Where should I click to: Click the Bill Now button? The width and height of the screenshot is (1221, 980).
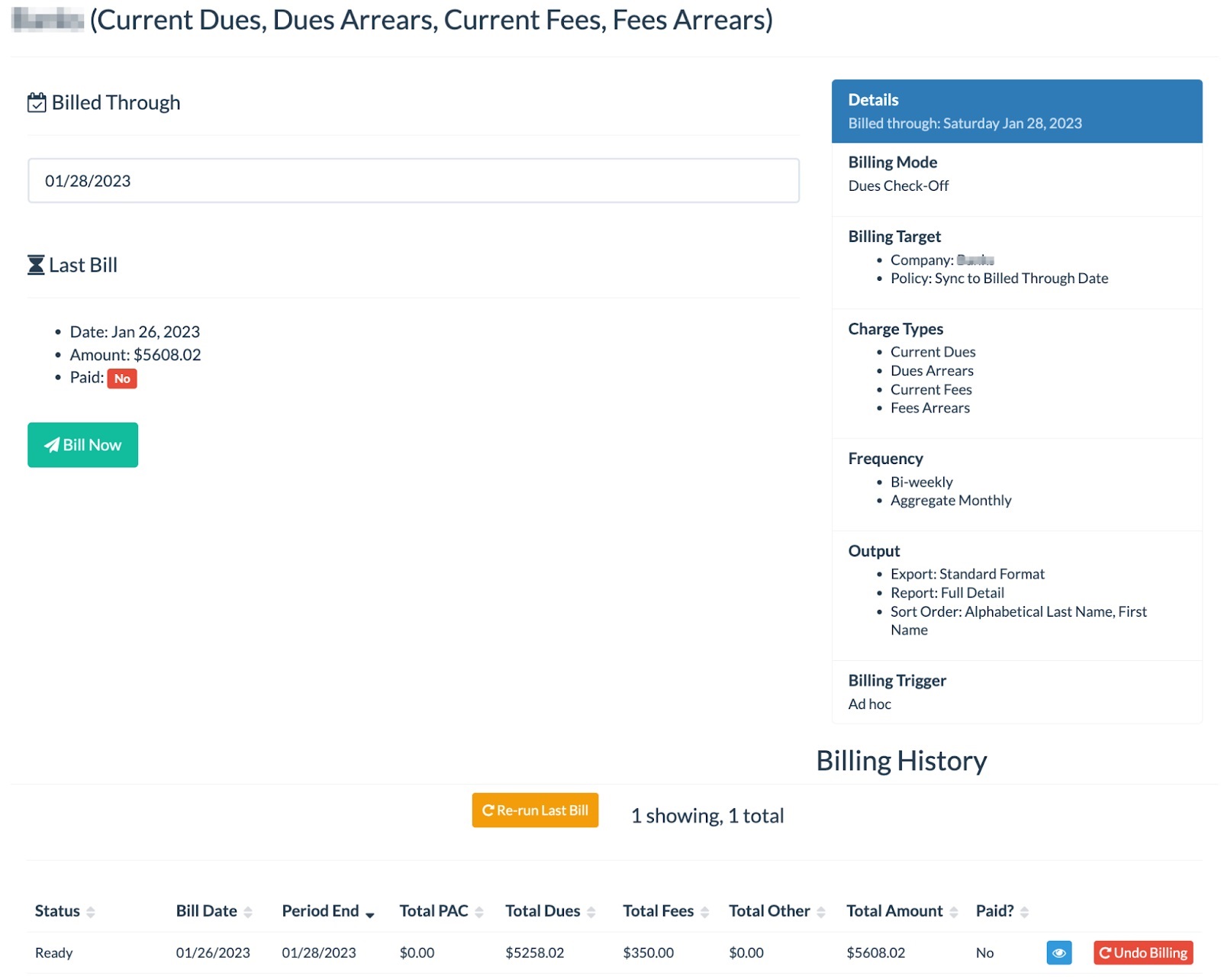tap(82, 445)
